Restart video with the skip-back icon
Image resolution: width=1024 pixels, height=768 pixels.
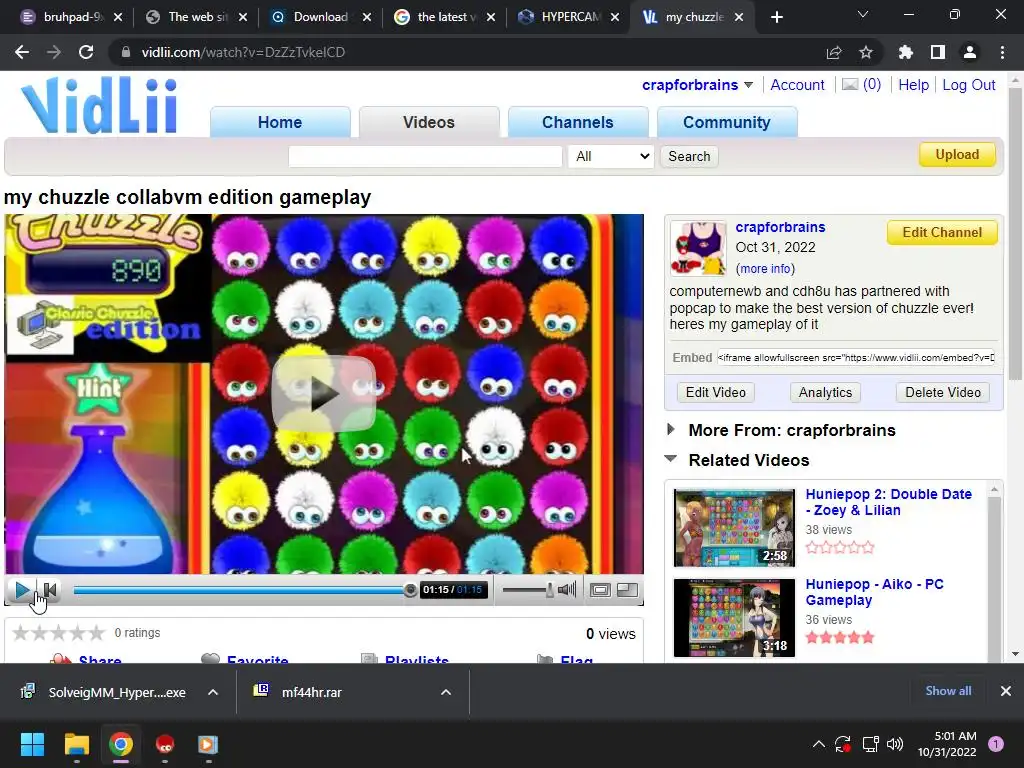click(x=50, y=590)
